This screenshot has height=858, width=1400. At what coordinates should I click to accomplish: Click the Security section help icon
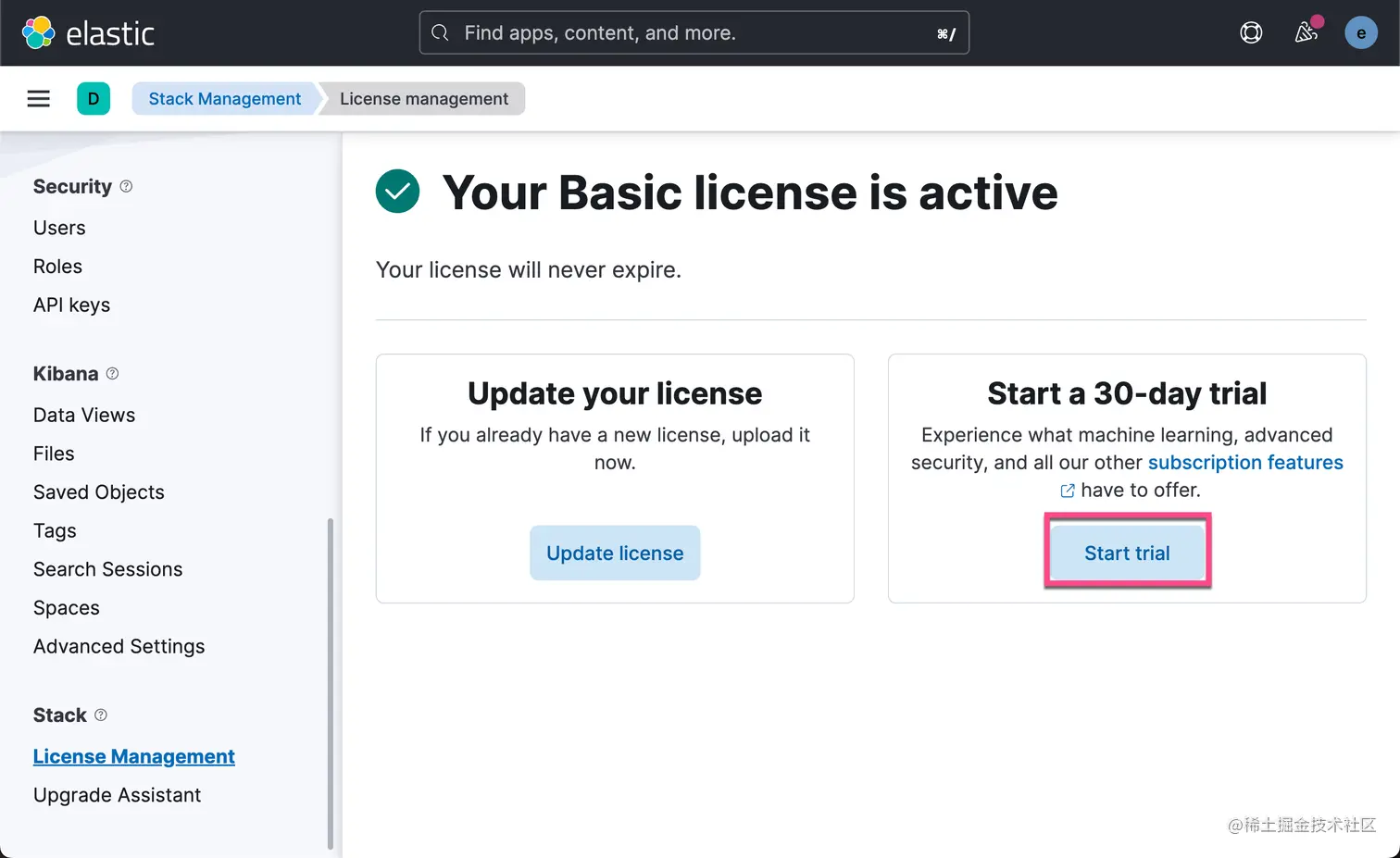(126, 186)
